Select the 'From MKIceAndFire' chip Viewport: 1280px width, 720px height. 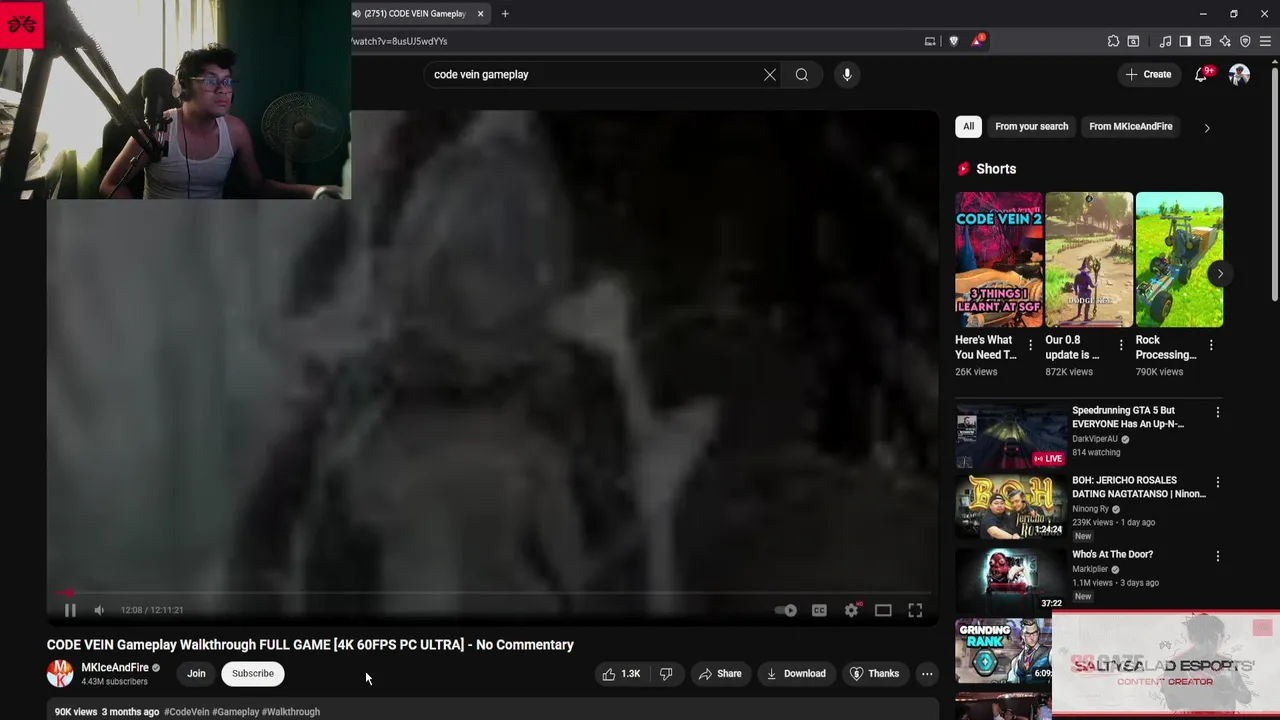coord(1131,126)
